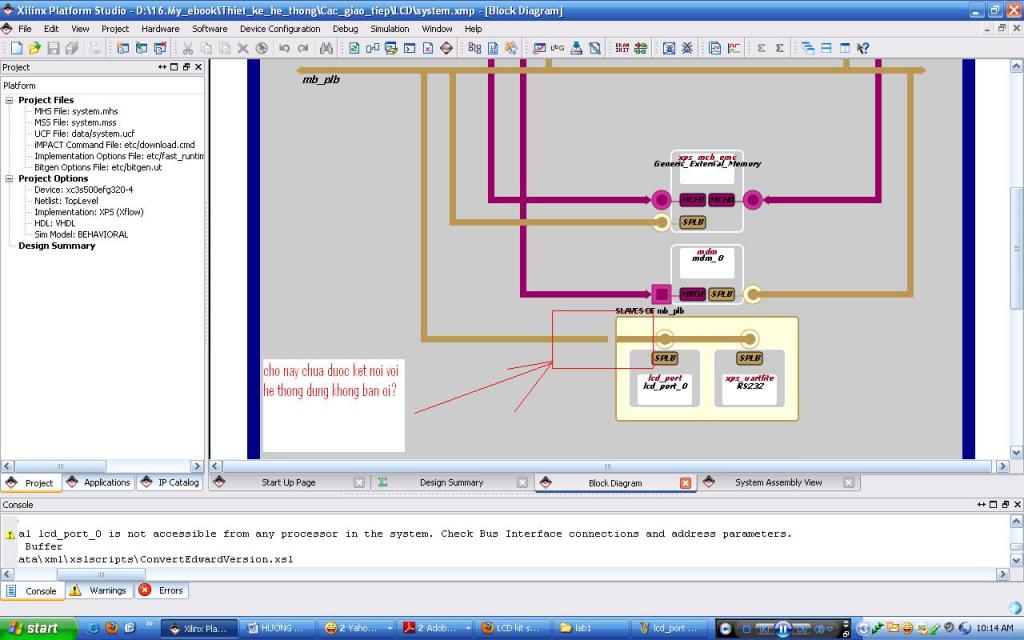Click the New Project toolbar icon

pos(16,48)
